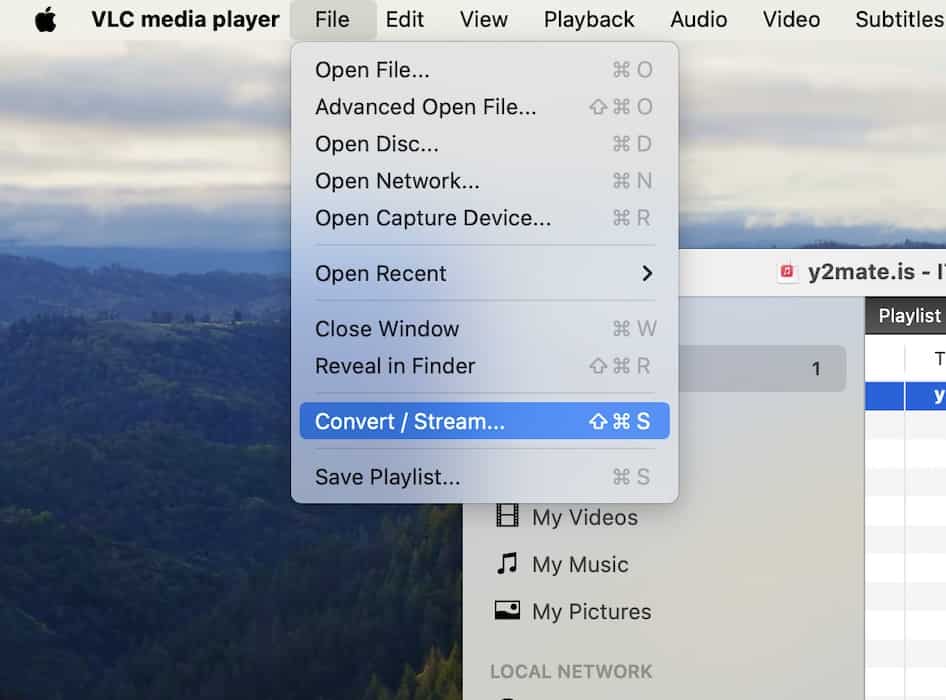Click the My Videos film icon
This screenshot has width=946, height=700.
(508, 517)
